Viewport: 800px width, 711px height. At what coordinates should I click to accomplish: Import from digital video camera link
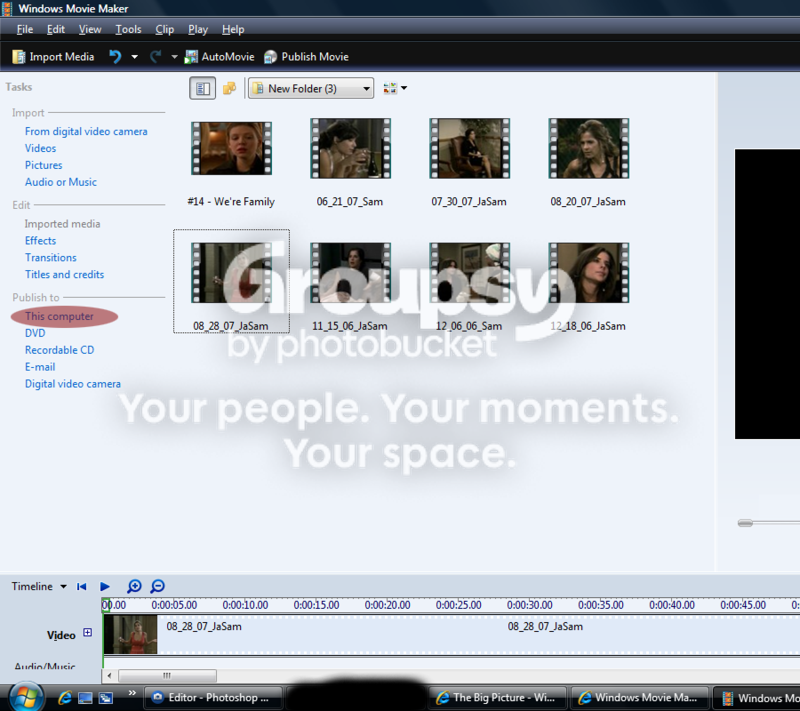pyautogui.click(x=86, y=132)
